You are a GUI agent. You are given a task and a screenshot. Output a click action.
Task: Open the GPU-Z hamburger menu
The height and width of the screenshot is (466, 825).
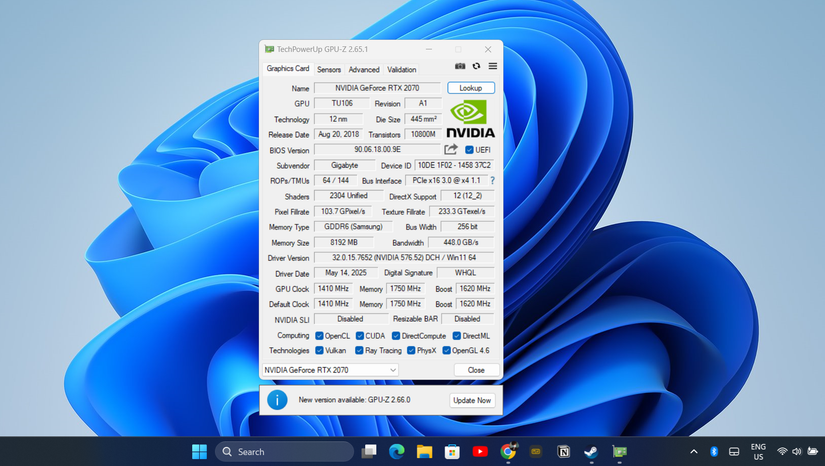click(x=492, y=67)
